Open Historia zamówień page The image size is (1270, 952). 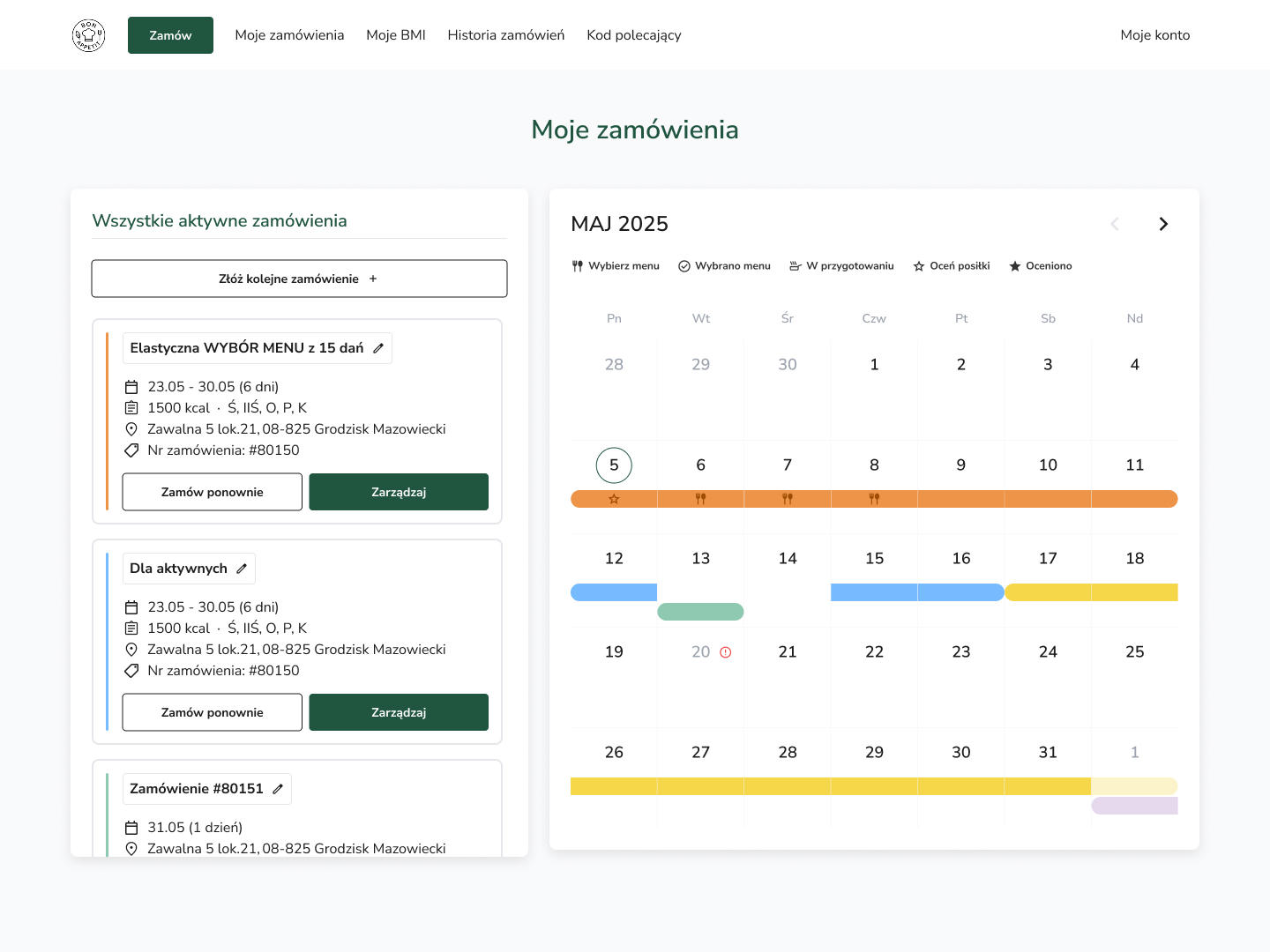pos(506,35)
